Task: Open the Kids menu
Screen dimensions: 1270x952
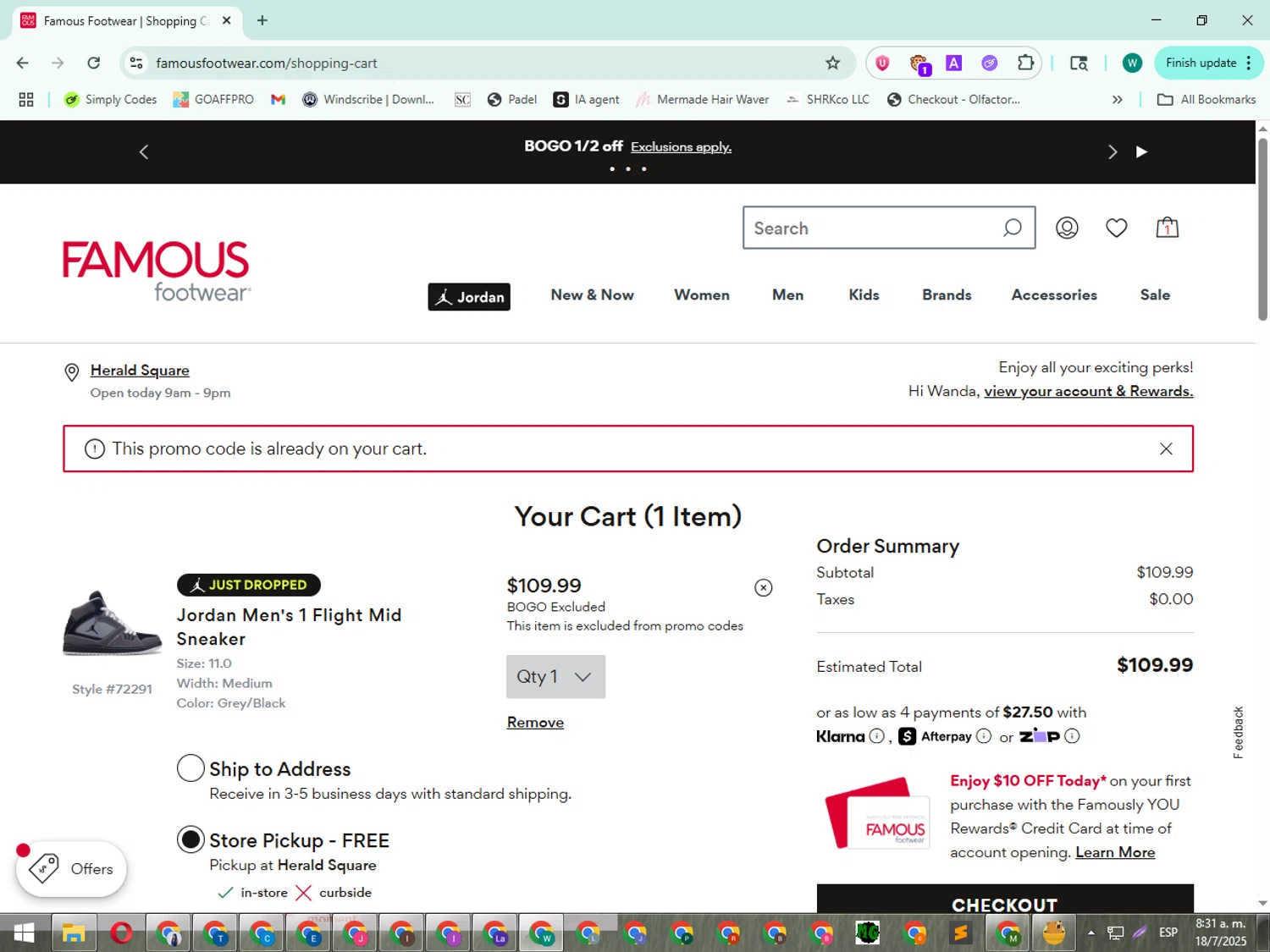Action: (864, 294)
